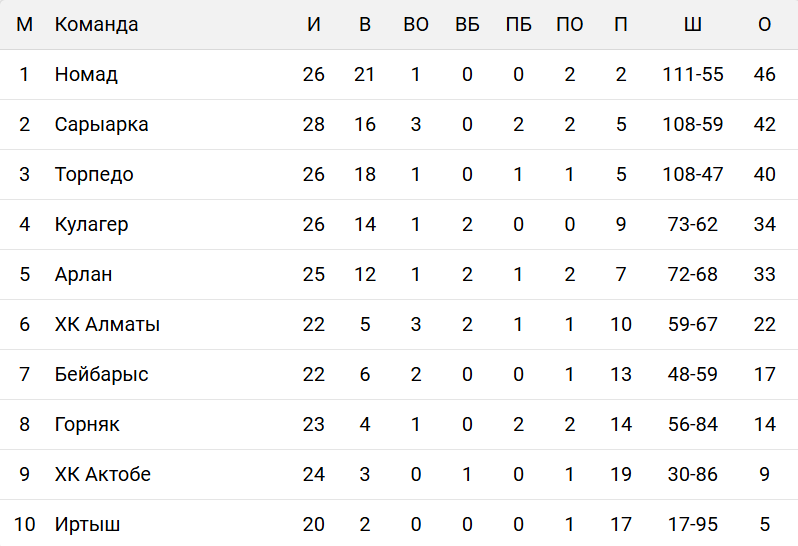The image size is (798, 546).
Task: Open the Арлан team entry
Action: click(x=83, y=275)
